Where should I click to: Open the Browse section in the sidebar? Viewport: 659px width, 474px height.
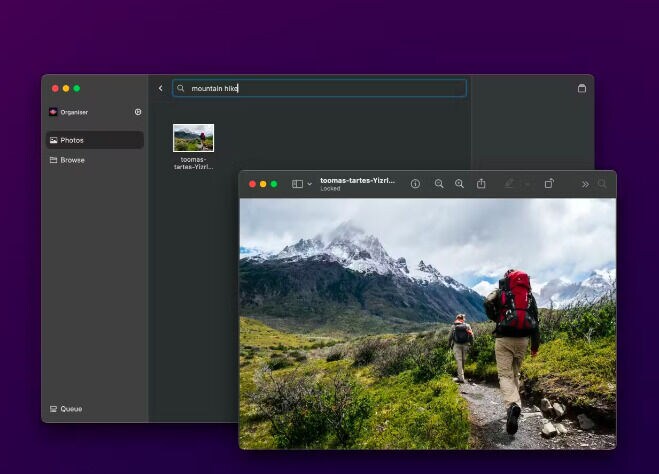95,160
